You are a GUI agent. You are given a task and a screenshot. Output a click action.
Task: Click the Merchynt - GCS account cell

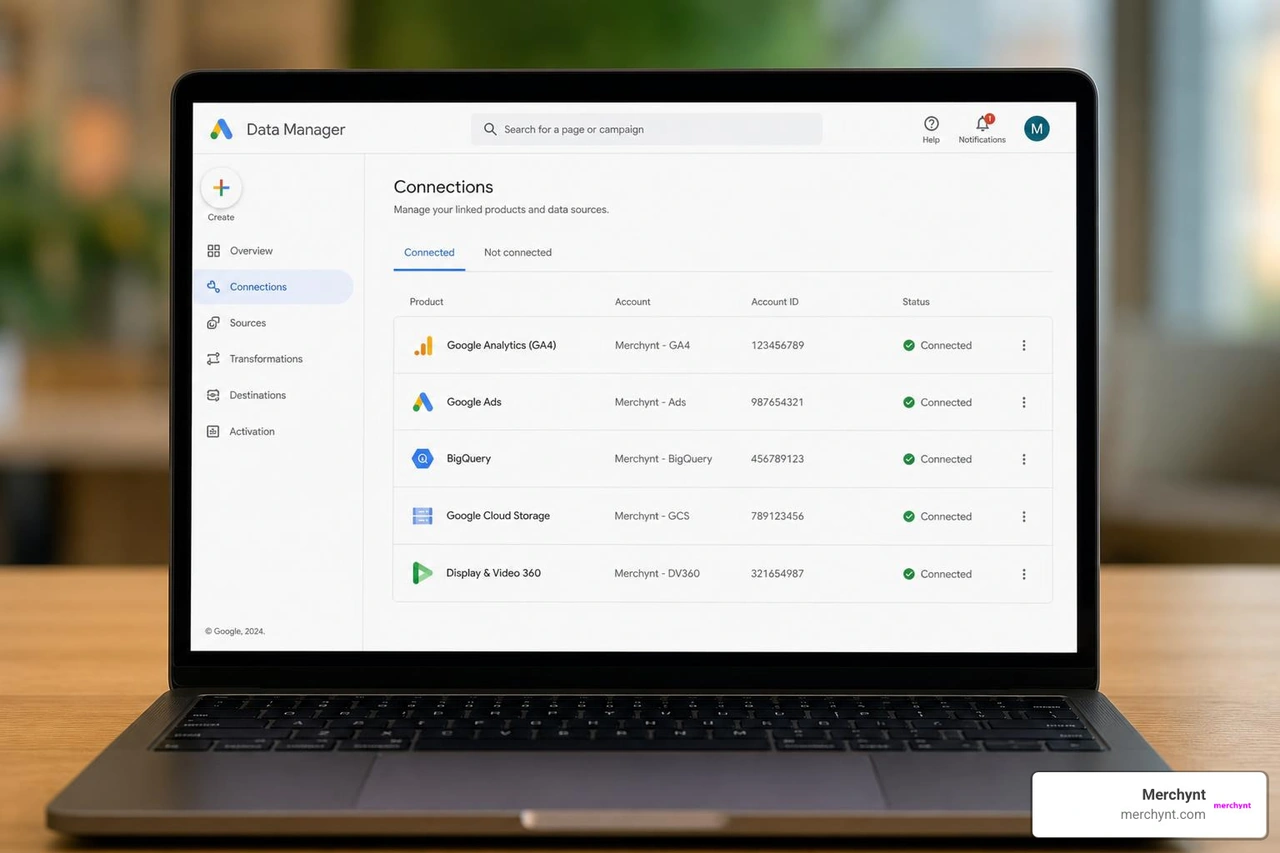(652, 516)
